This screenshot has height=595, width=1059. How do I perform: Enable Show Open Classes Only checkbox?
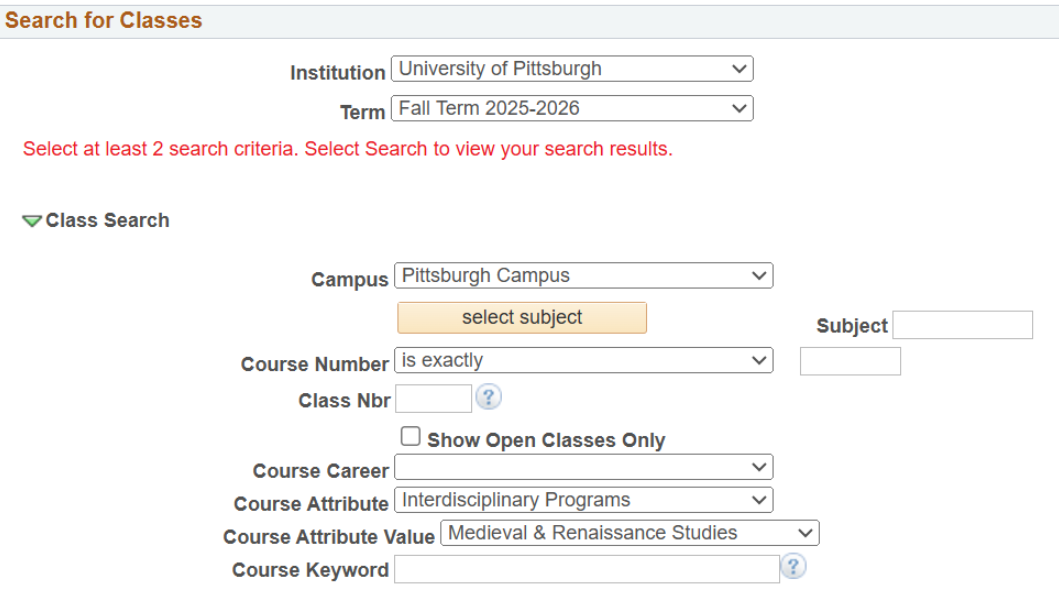(x=410, y=437)
